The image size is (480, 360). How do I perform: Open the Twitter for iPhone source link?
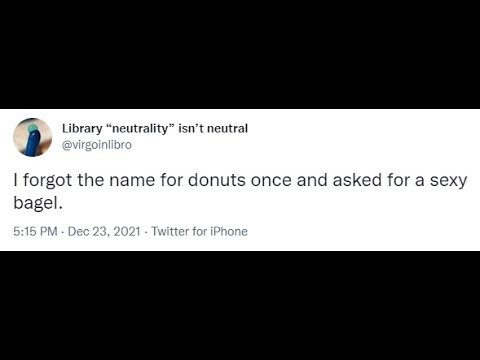(199, 231)
